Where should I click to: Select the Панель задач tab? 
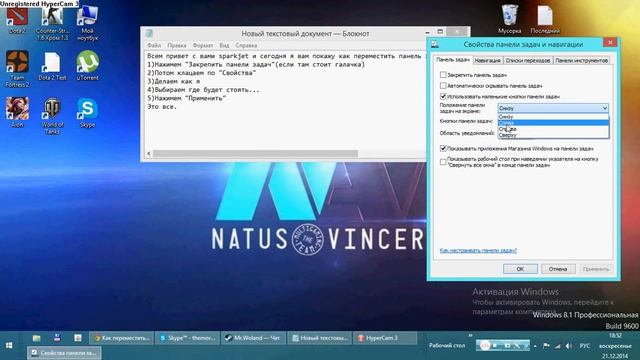453,60
